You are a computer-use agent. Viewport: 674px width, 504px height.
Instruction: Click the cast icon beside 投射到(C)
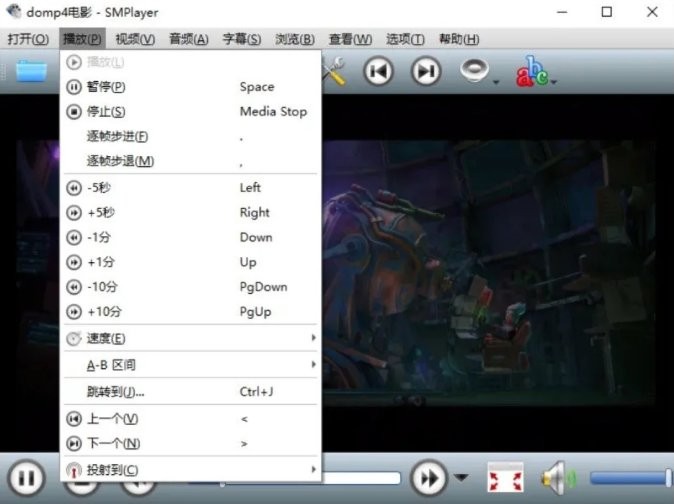[74, 470]
